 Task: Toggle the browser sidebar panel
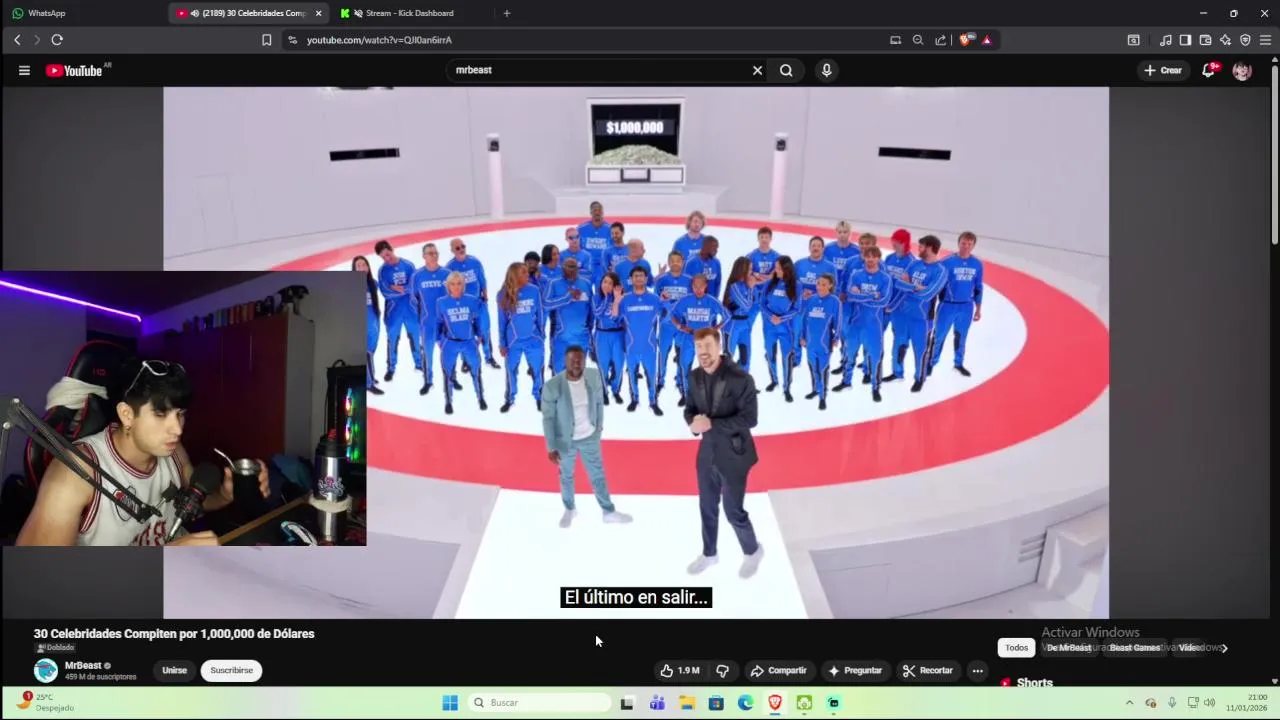(x=1185, y=40)
